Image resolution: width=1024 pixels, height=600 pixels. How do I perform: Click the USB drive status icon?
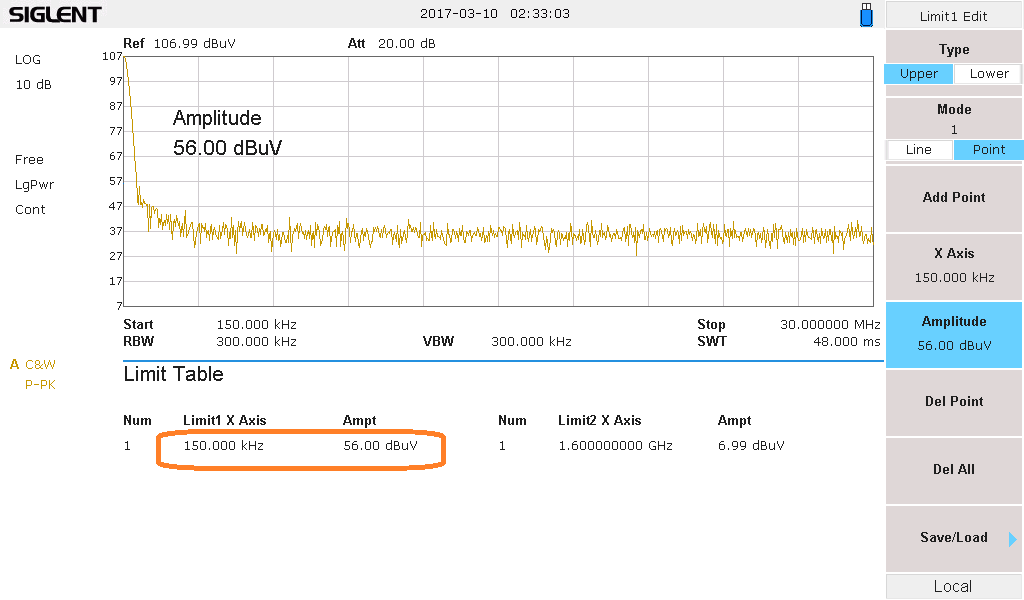pyautogui.click(x=866, y=15)
